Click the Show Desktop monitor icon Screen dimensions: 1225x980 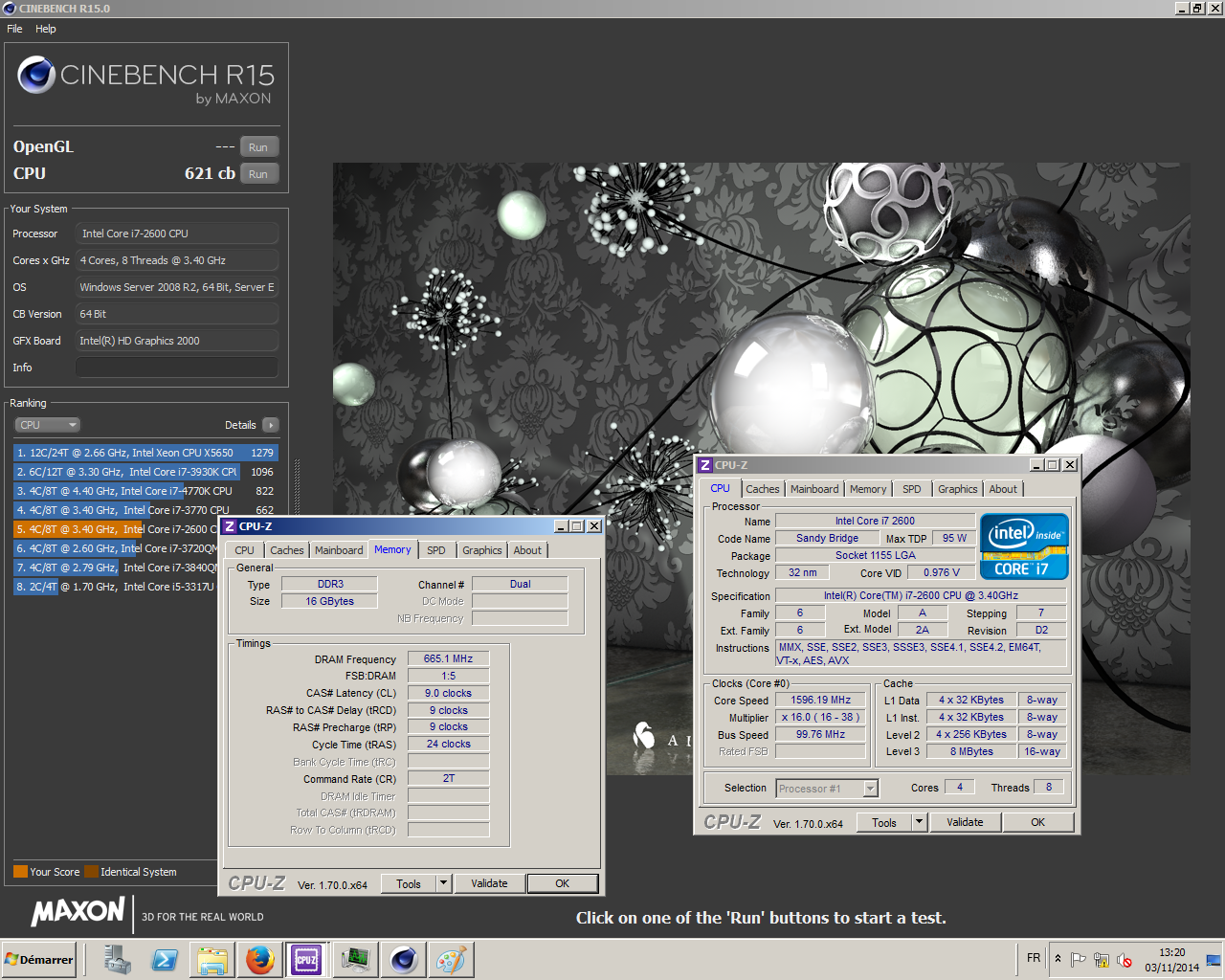tap(1214, 960)
